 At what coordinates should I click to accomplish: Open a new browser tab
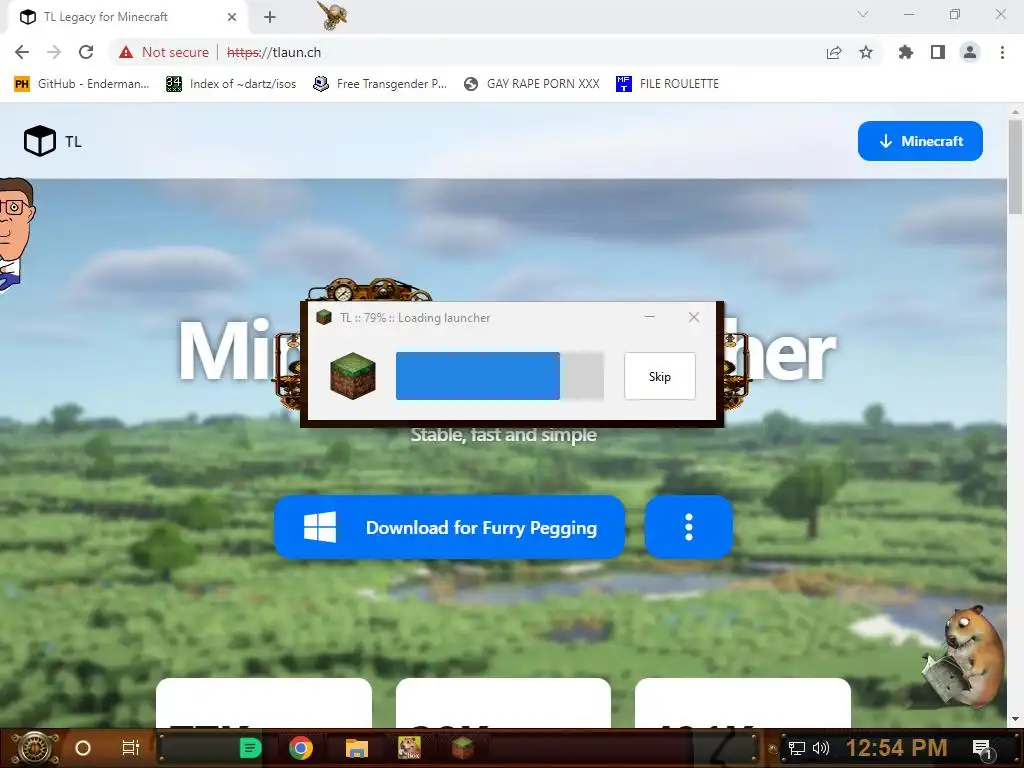point(270,17)
